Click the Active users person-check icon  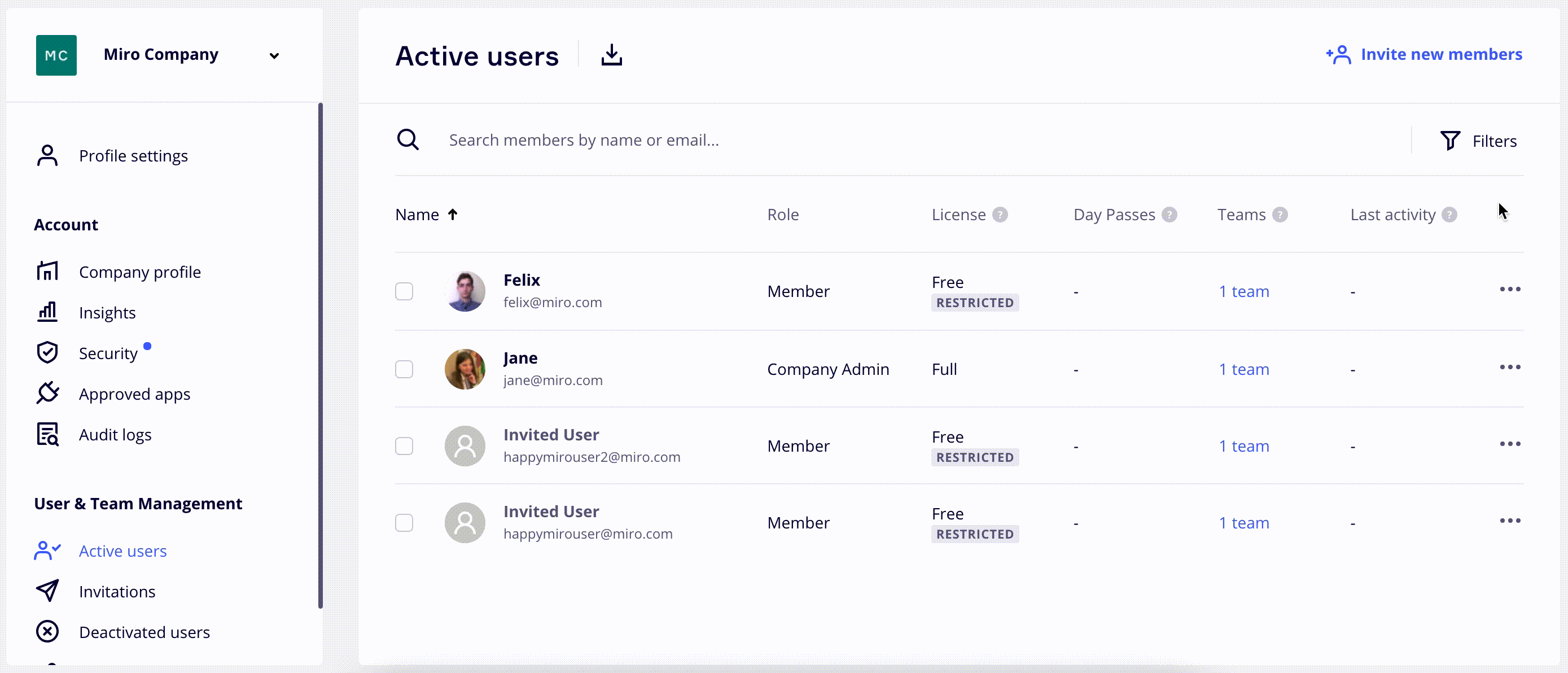(47, 550)
